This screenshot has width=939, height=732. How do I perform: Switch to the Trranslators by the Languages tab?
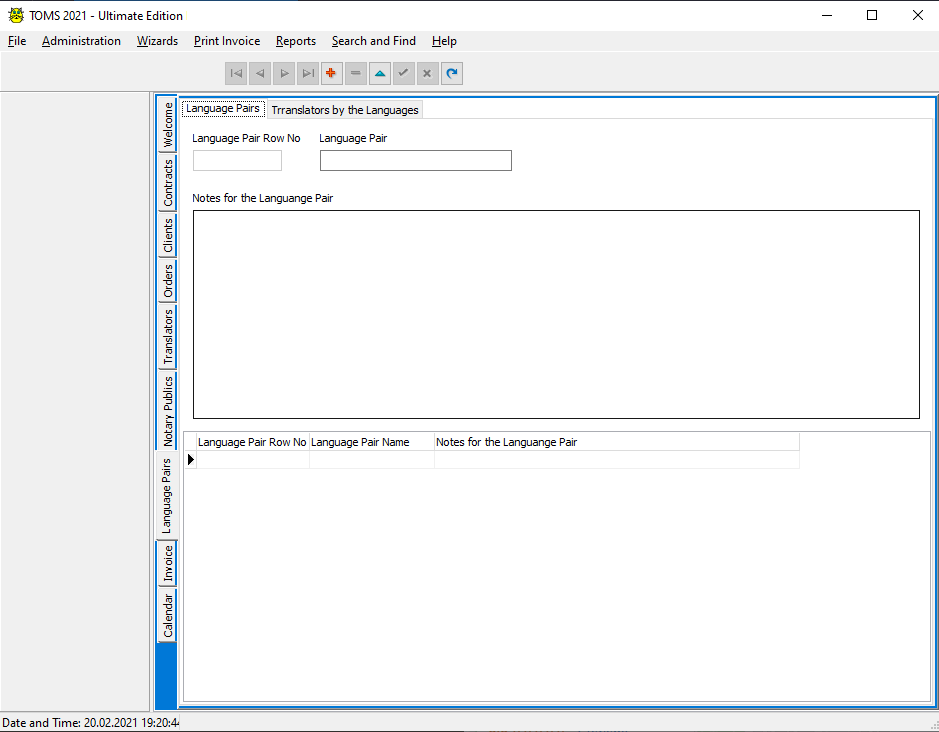pyautogui.click(x=344, y=110)
